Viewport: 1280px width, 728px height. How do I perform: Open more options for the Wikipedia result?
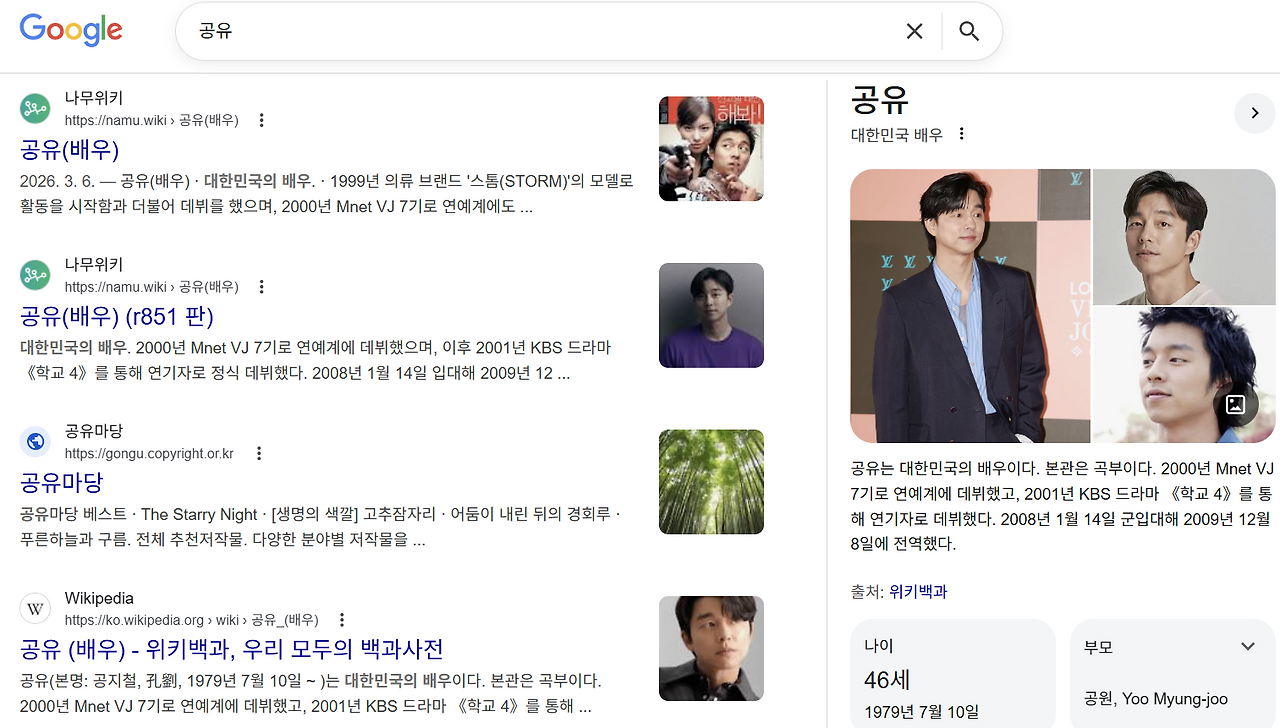[x=341, y=620]
